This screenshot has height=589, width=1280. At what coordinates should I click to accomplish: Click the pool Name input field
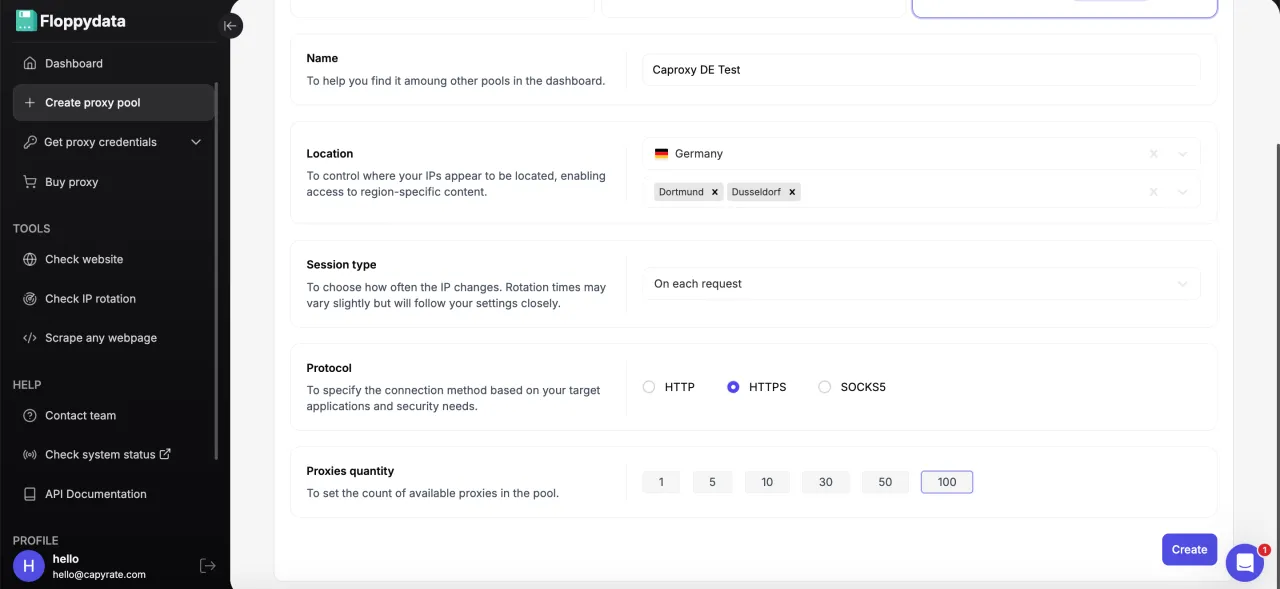(x=920, y=70)
